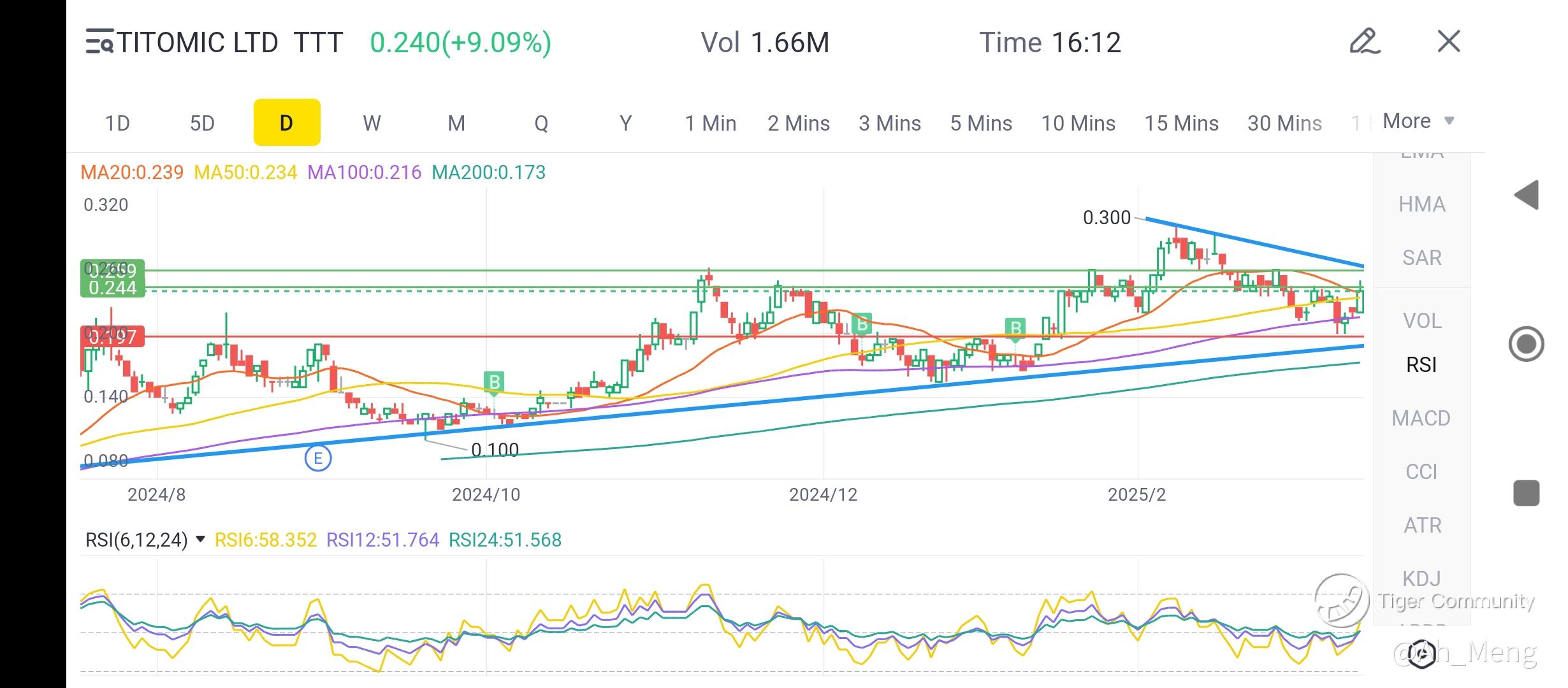Expand the More timeframes dropdown
The width and height of the screenshot is (1568, 688).
click(1419, 121)
